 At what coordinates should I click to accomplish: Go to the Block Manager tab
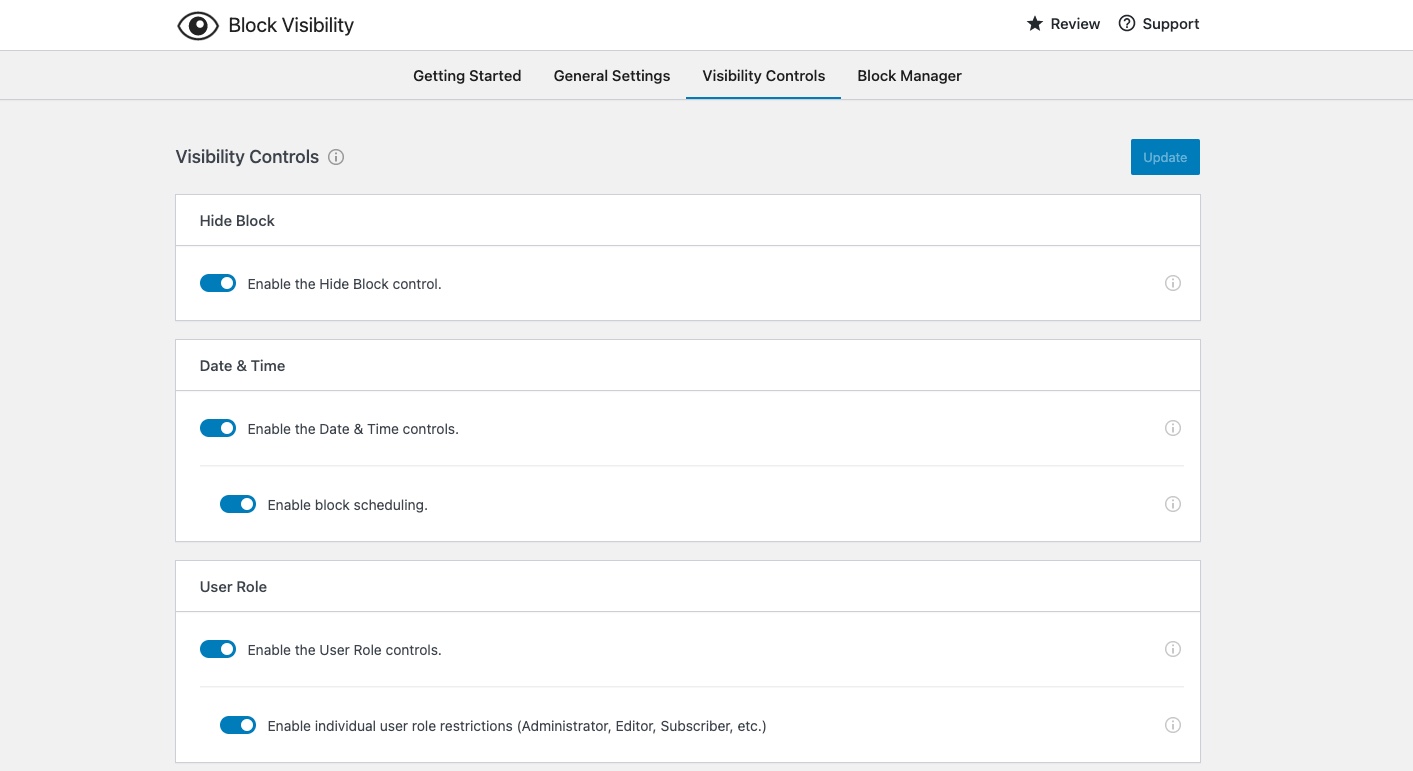point(909,76)
